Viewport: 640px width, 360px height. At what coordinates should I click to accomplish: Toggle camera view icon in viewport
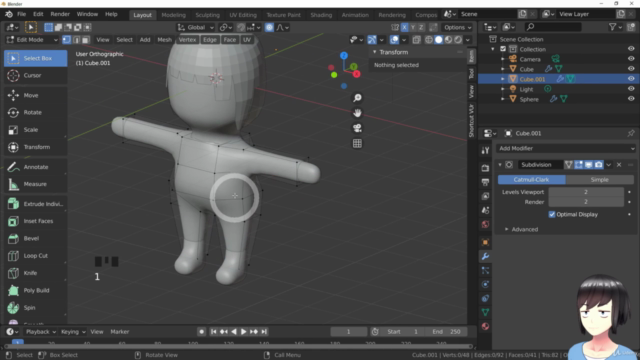(x=357, y=128)
